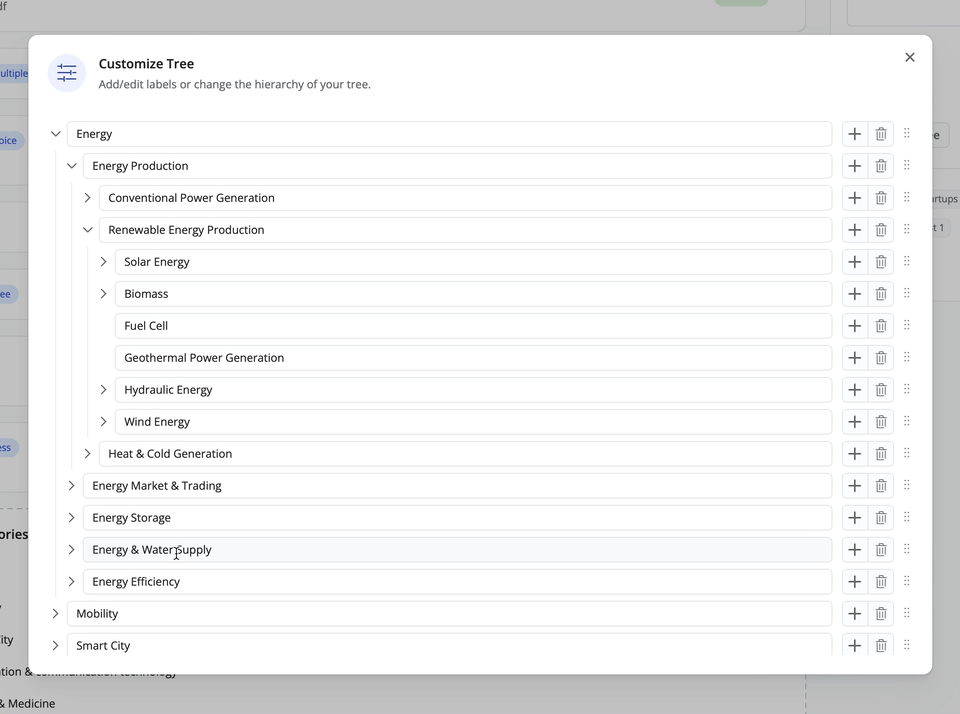Viewport: 960px width, 714px height.
Task: Collapse the Energy Production branch
Action: pos(72,166)
